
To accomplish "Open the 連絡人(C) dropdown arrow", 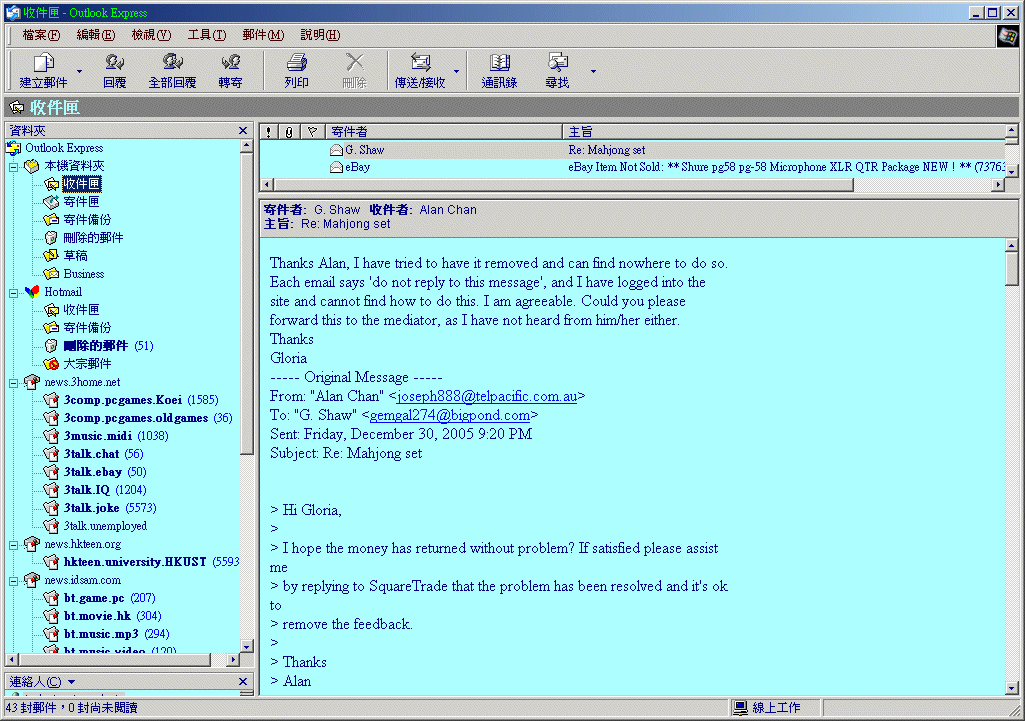I will point(71,682).
